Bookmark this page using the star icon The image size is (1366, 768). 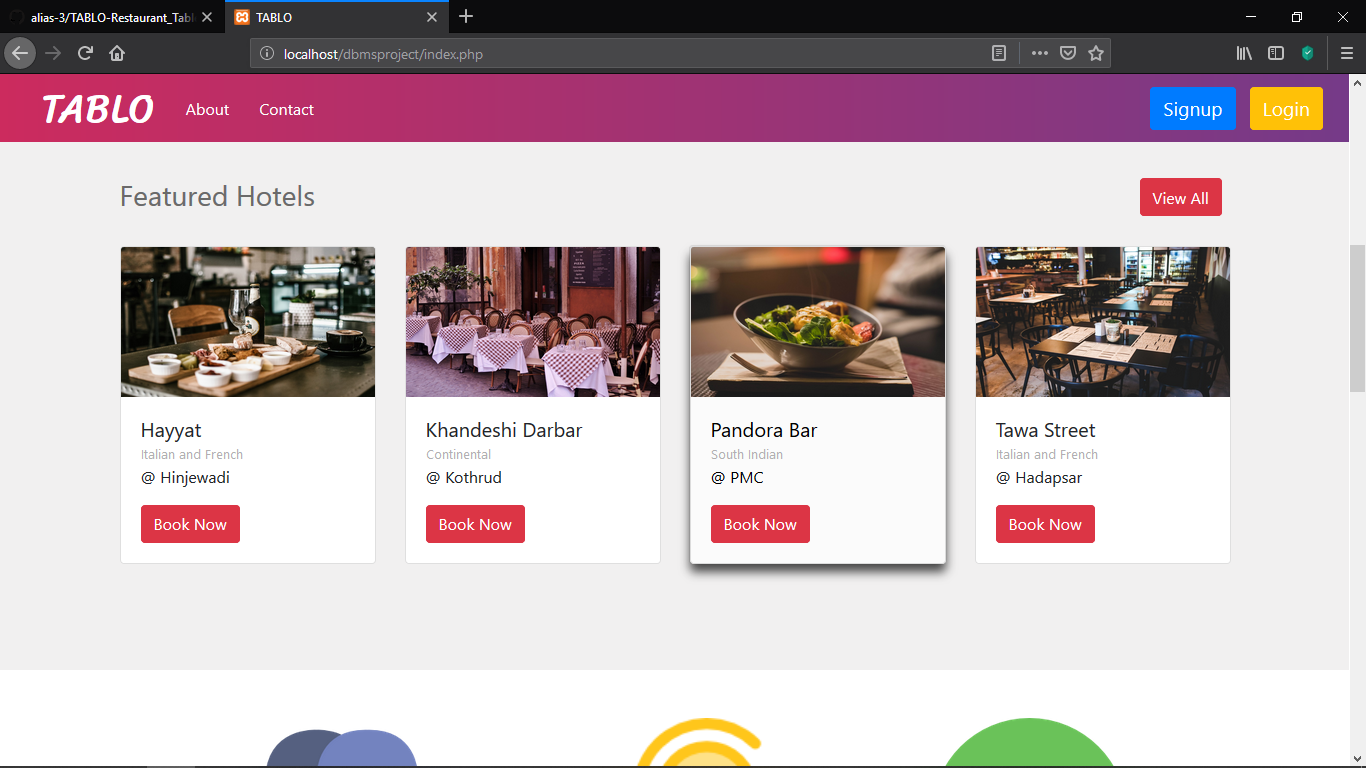pos(1096,53)
